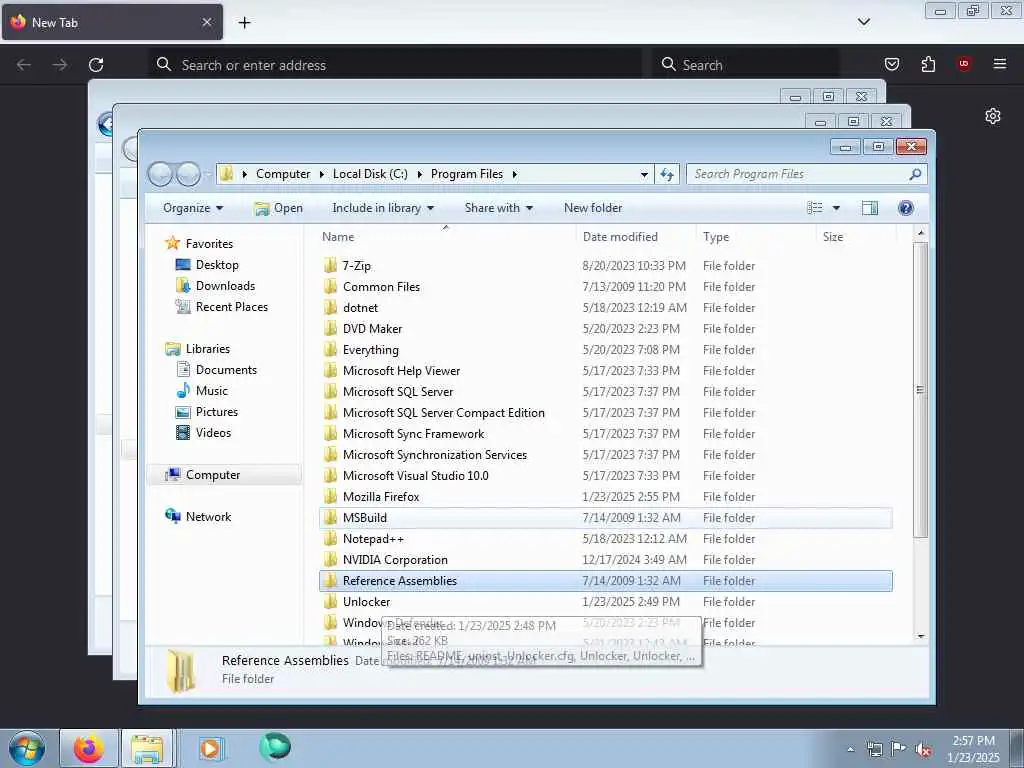Sort by Name column header

pyautogui.click(x=338, y=237)
